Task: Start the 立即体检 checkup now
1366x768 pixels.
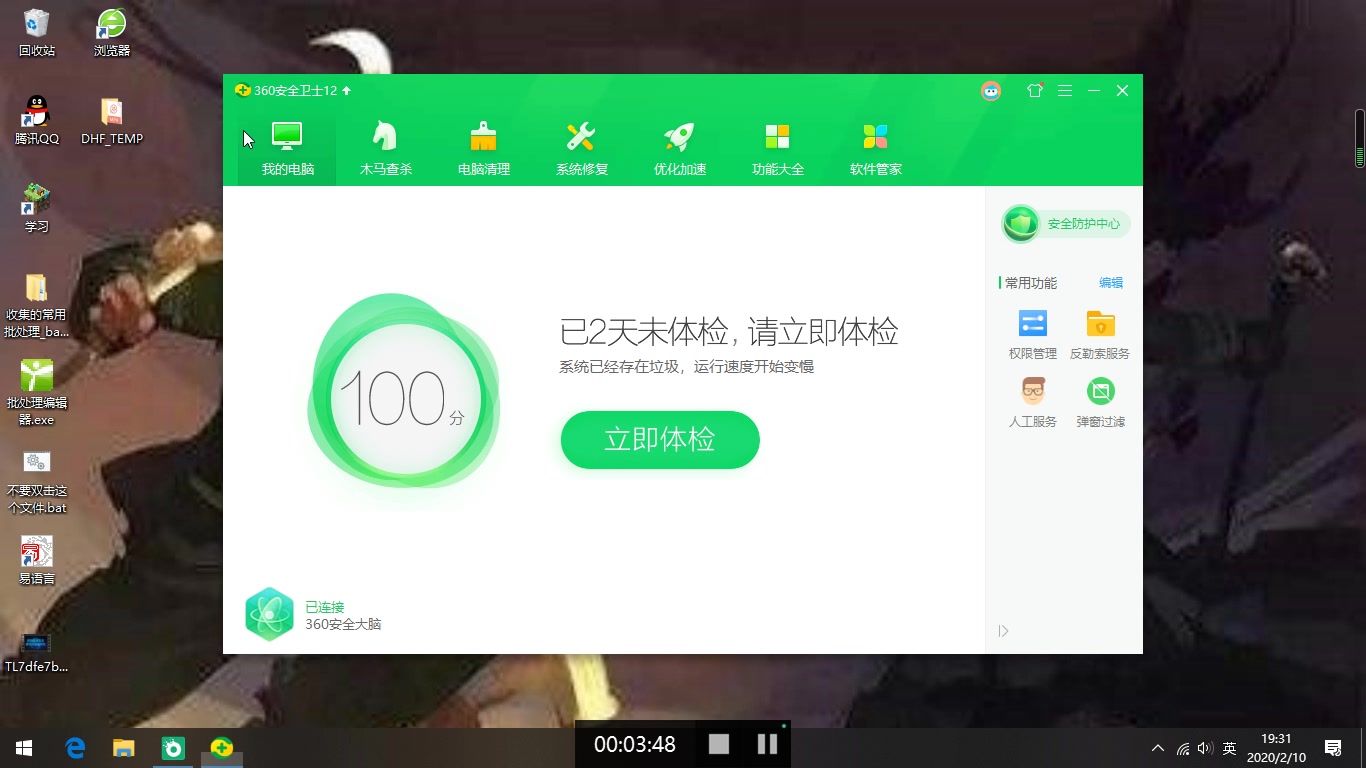Action: [x=660, y=440]
